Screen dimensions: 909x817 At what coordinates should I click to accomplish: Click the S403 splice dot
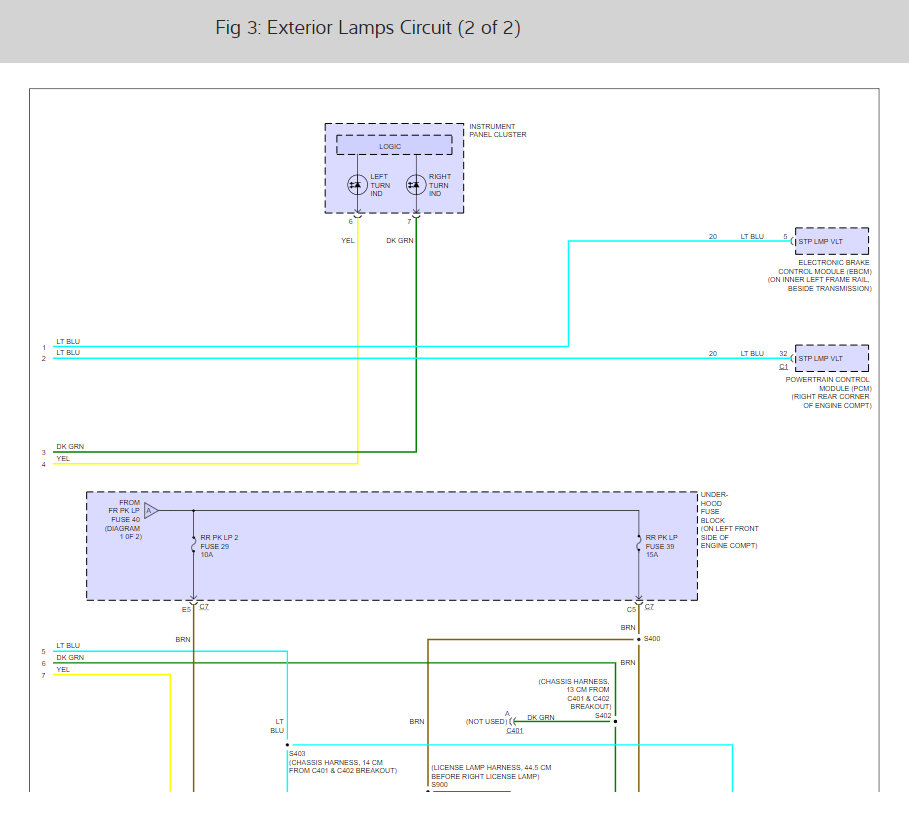(287, 745)
